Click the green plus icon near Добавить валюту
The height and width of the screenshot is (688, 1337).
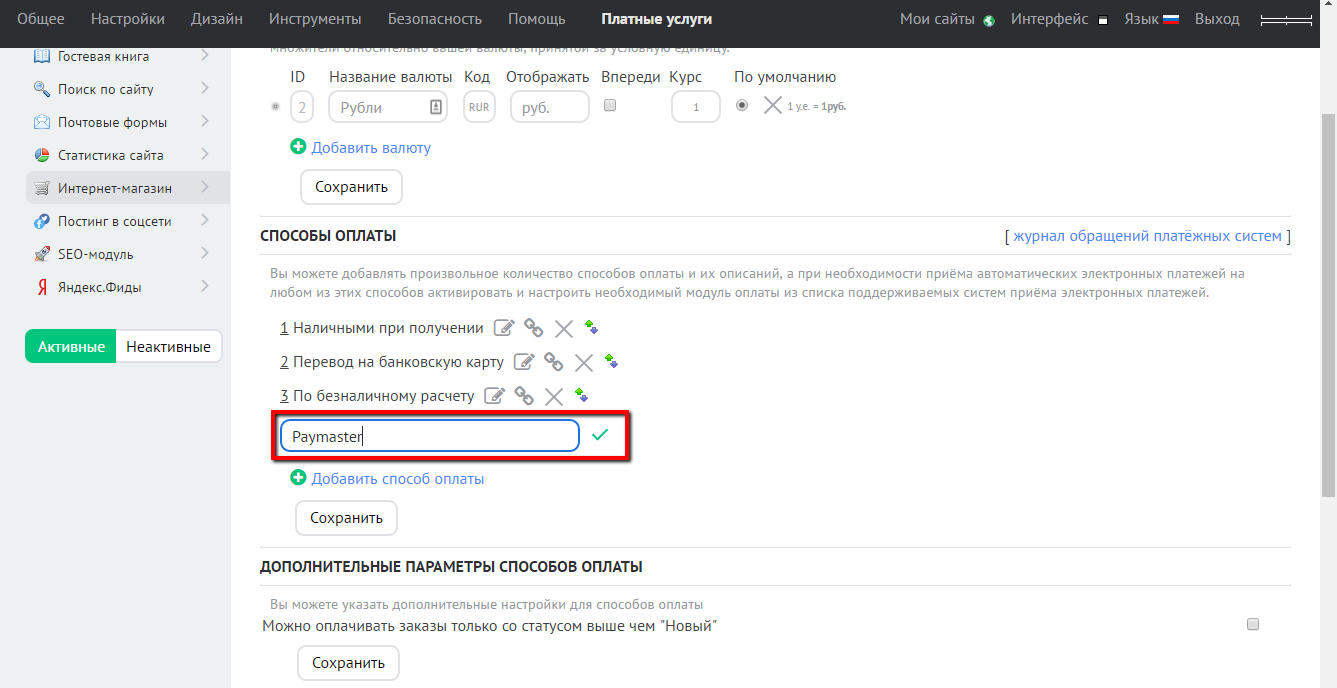pyautogui.click(x=298, y=147)
